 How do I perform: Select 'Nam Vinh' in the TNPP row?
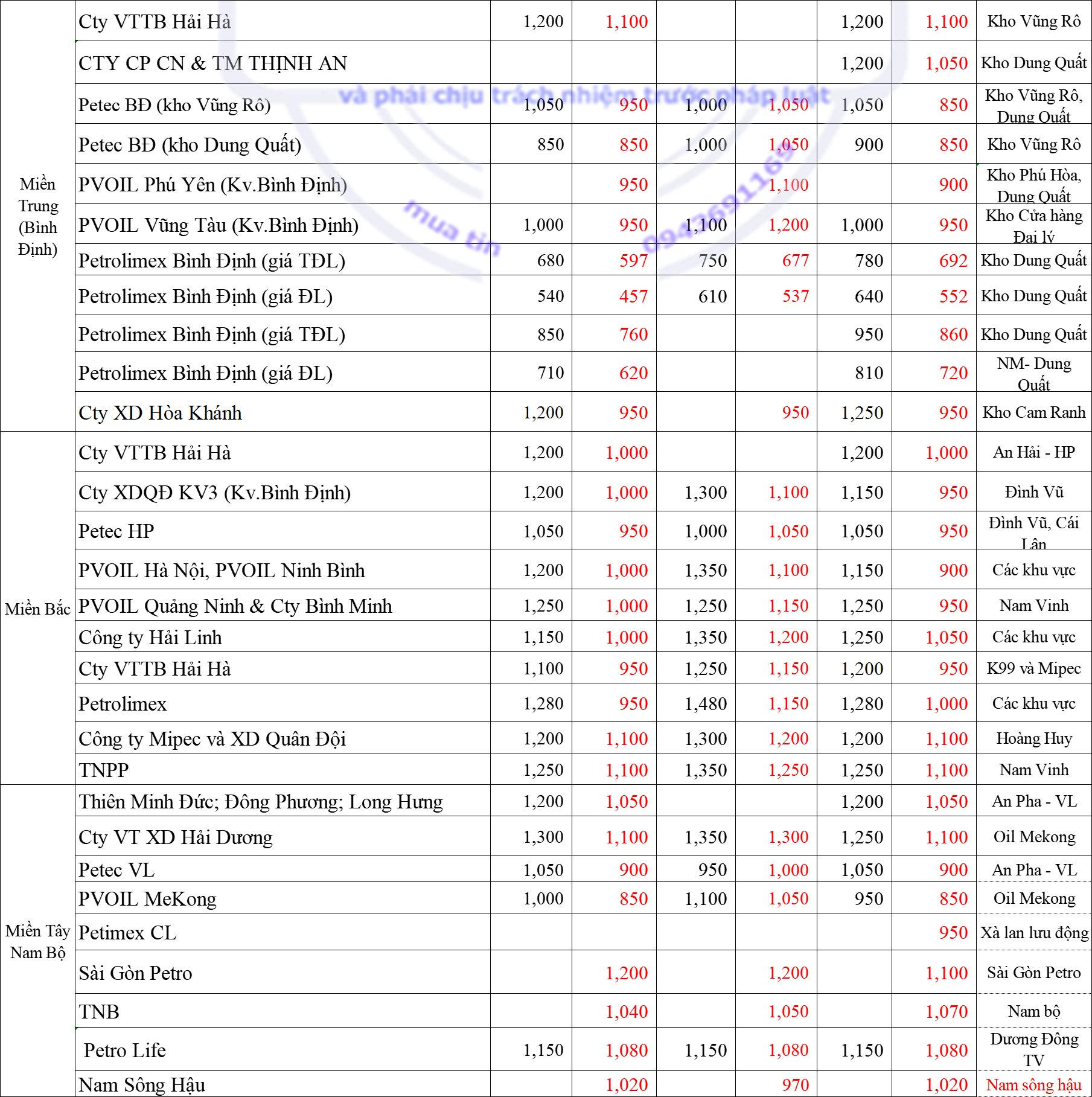(1034, 770)
